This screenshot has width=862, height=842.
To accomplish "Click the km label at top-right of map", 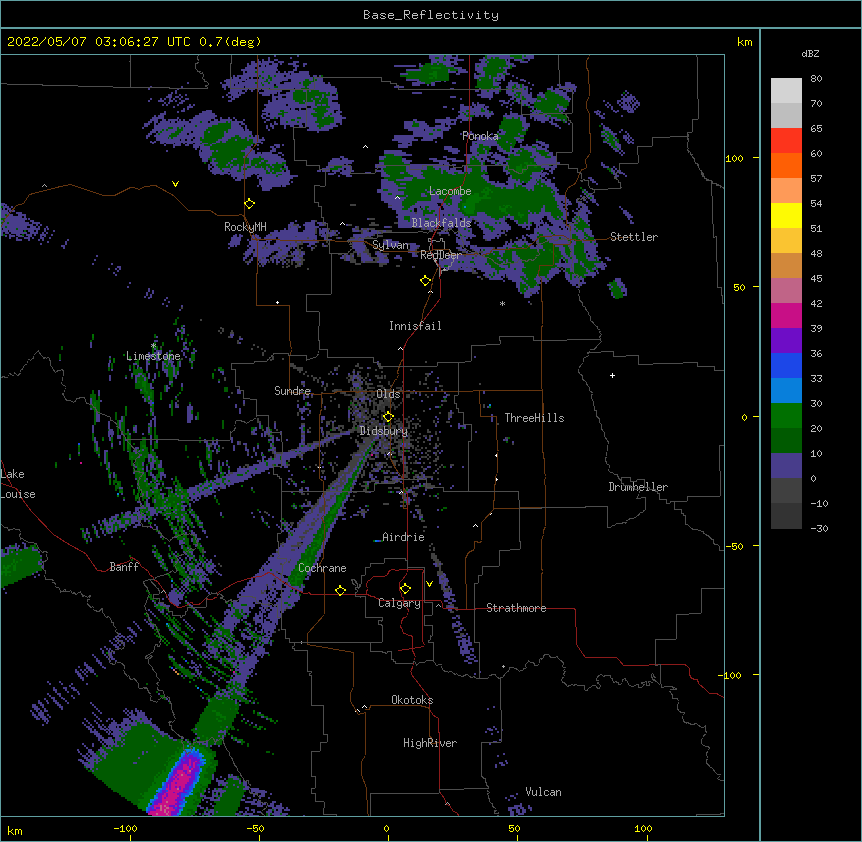I will [x=744, y=42].
